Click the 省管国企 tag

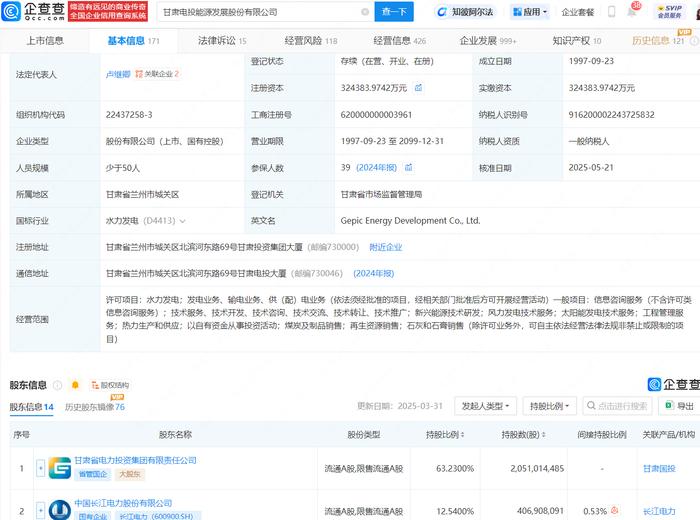coord(93,474)
